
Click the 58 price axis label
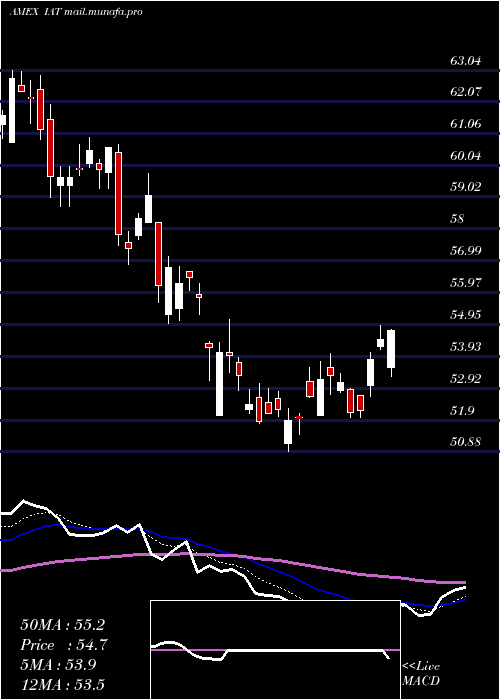458,219
